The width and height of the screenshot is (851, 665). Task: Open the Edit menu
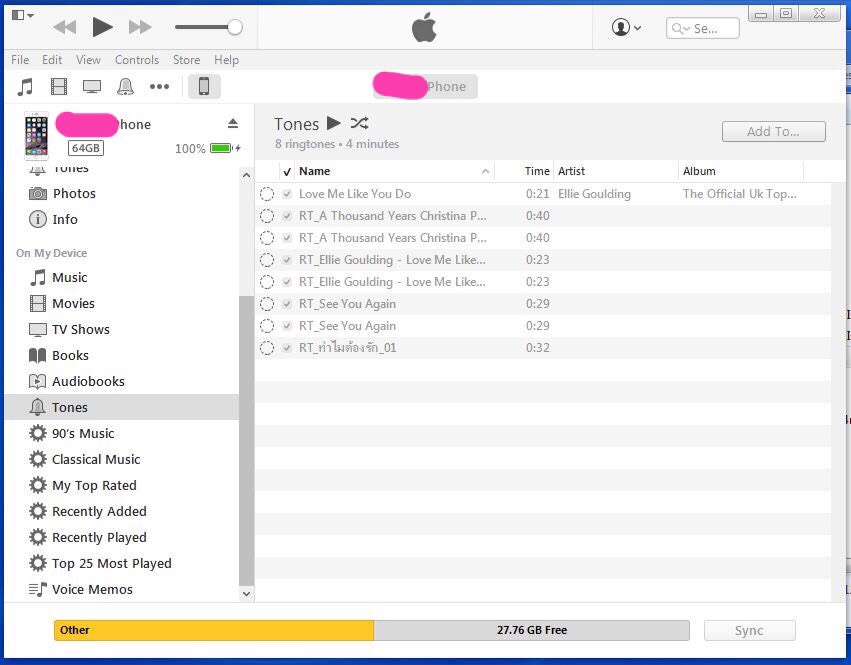[52, 60]
